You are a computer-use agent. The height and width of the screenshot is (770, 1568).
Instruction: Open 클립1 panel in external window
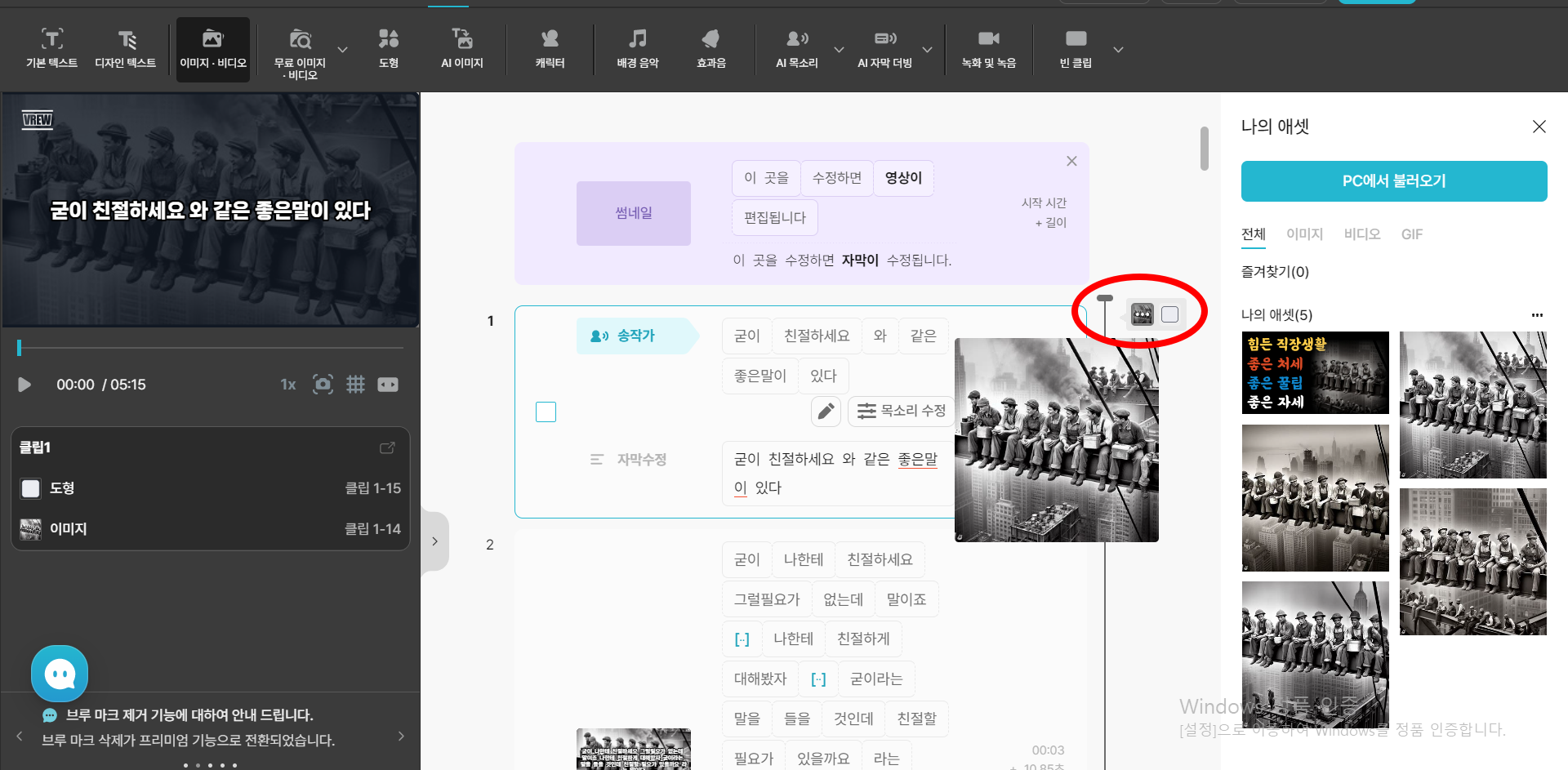(x=387, y=447)
